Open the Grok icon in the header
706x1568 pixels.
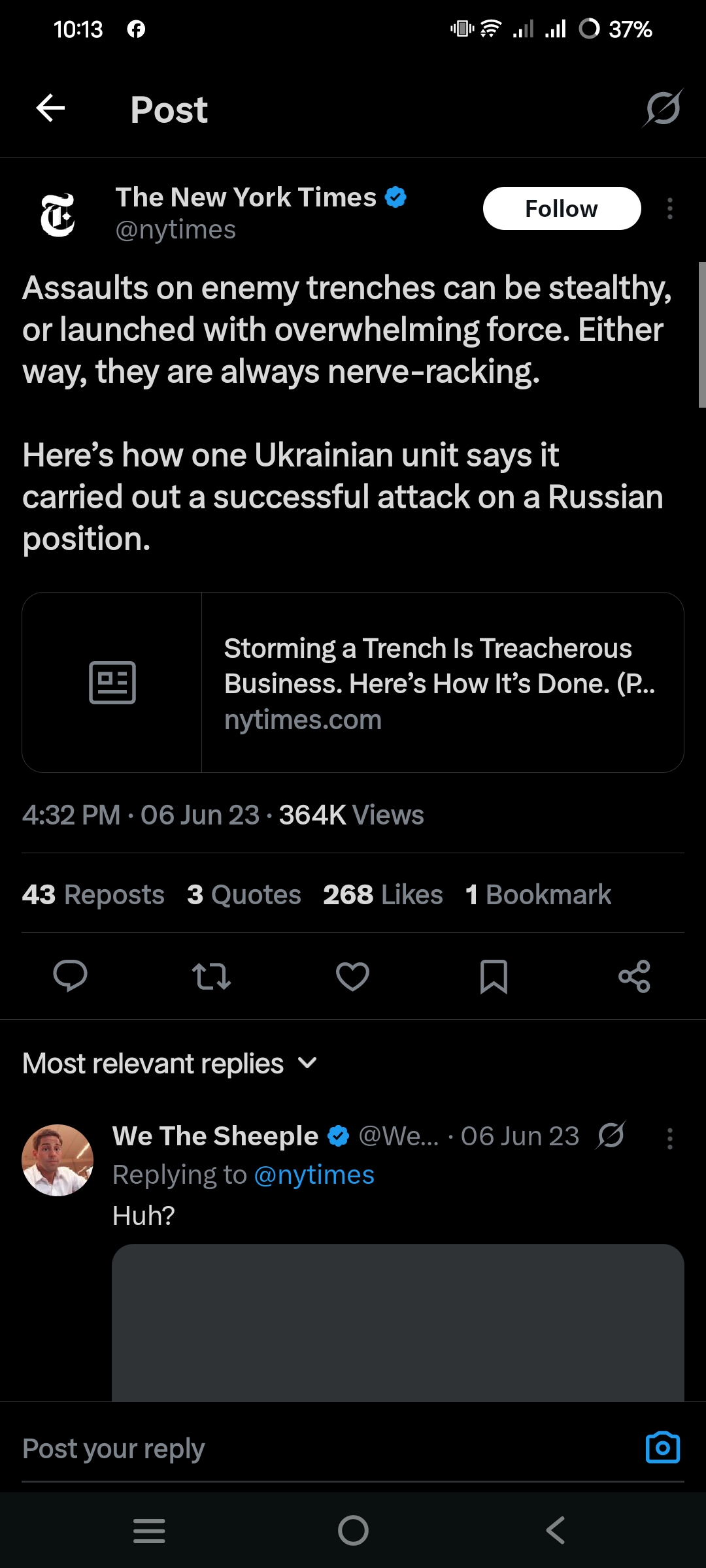point(663,108)
